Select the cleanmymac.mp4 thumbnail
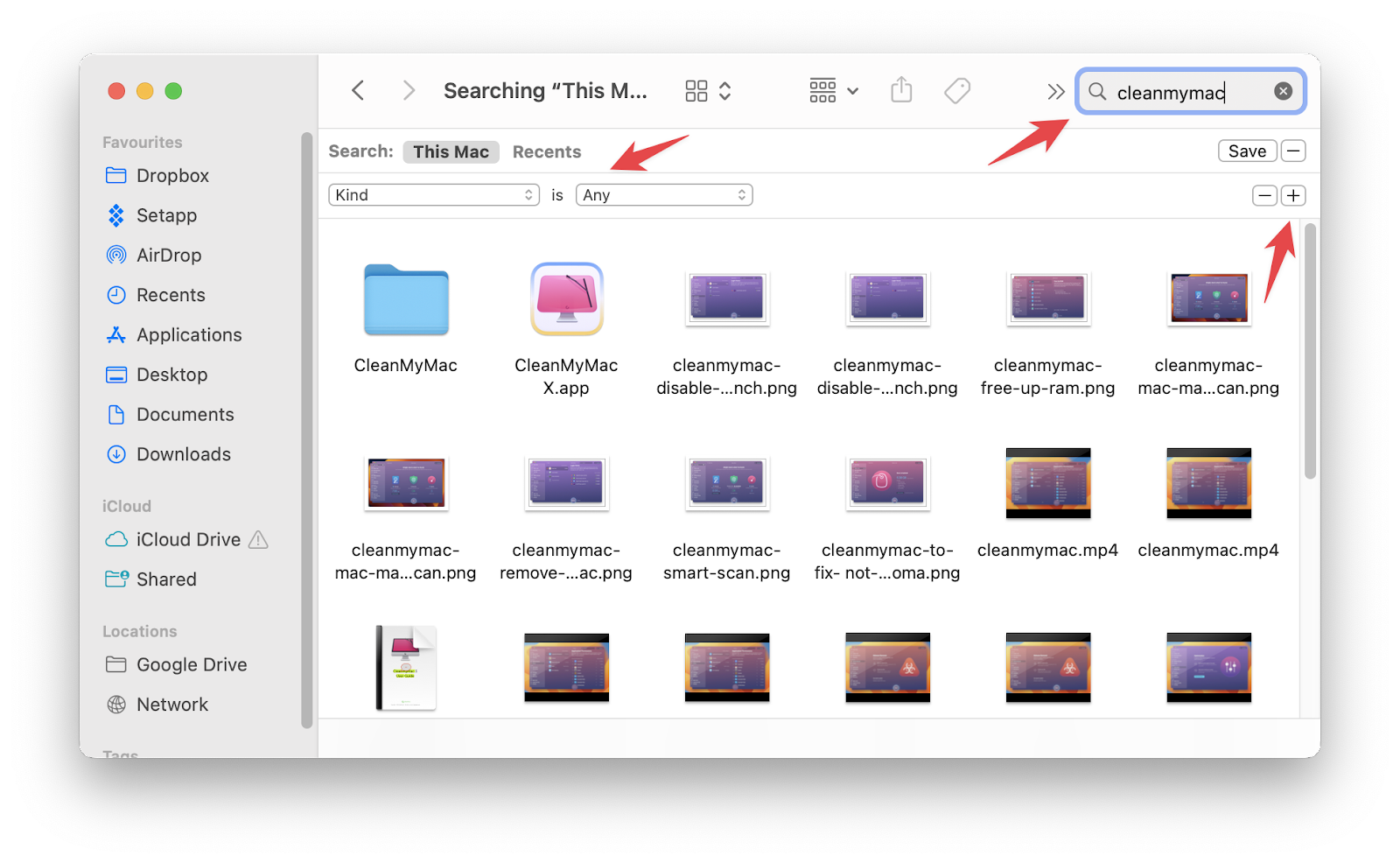 click(1047, 483)
